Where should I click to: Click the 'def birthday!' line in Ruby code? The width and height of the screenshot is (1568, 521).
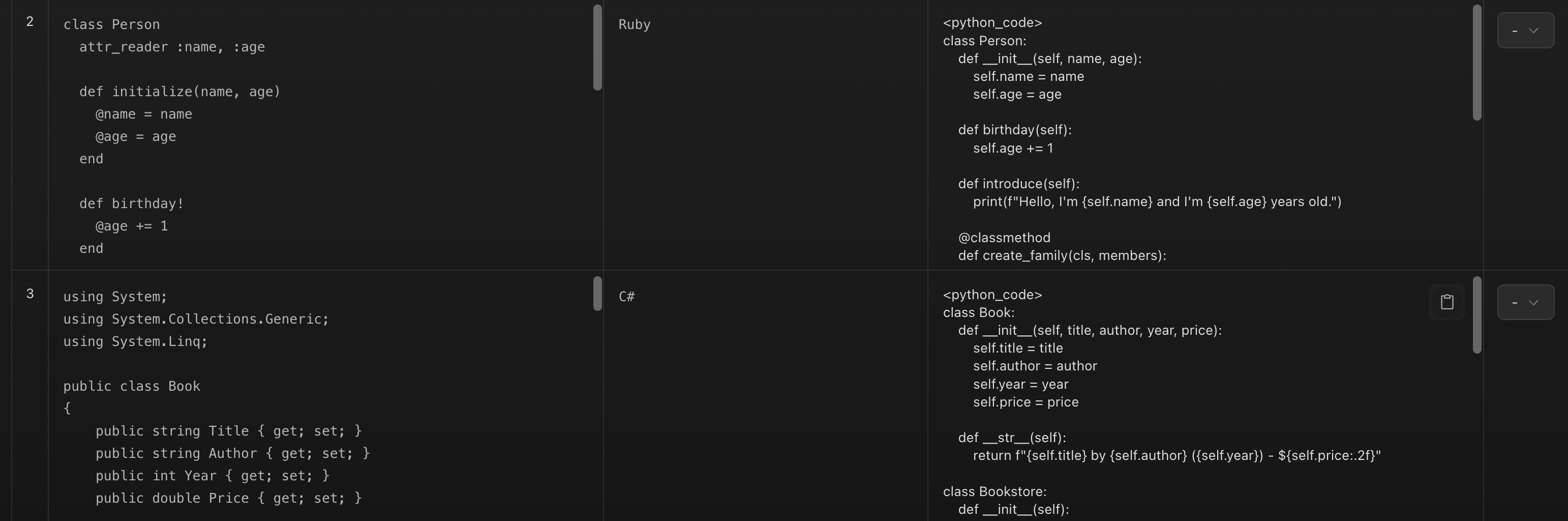(x=132, y=204)
